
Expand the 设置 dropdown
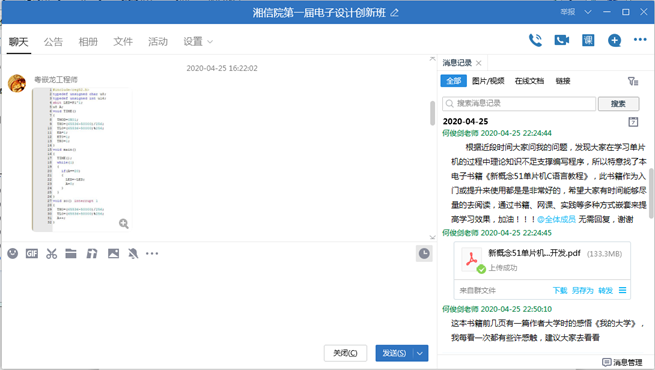198,42
